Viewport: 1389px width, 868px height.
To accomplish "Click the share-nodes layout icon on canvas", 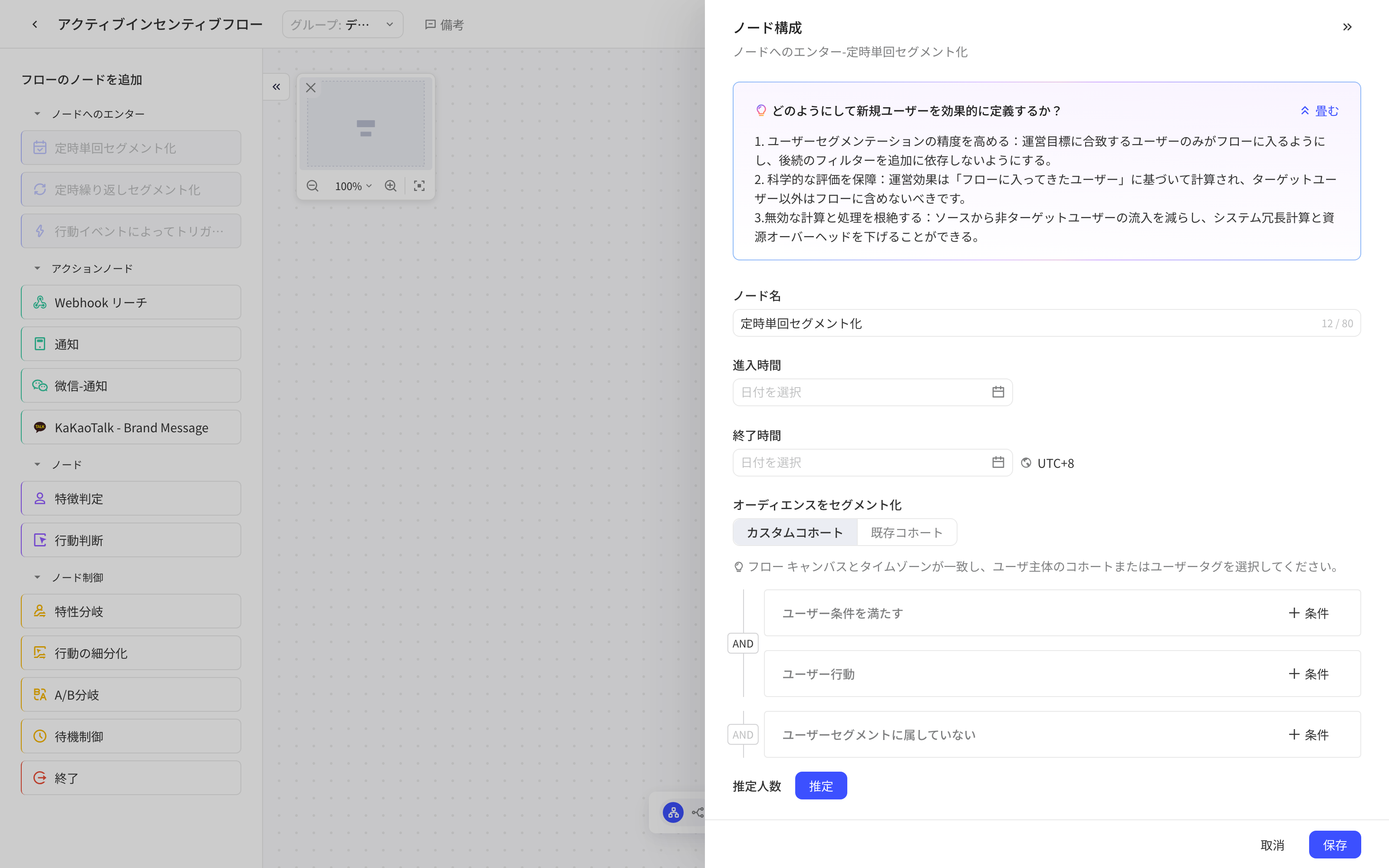I will pos(698,812).
